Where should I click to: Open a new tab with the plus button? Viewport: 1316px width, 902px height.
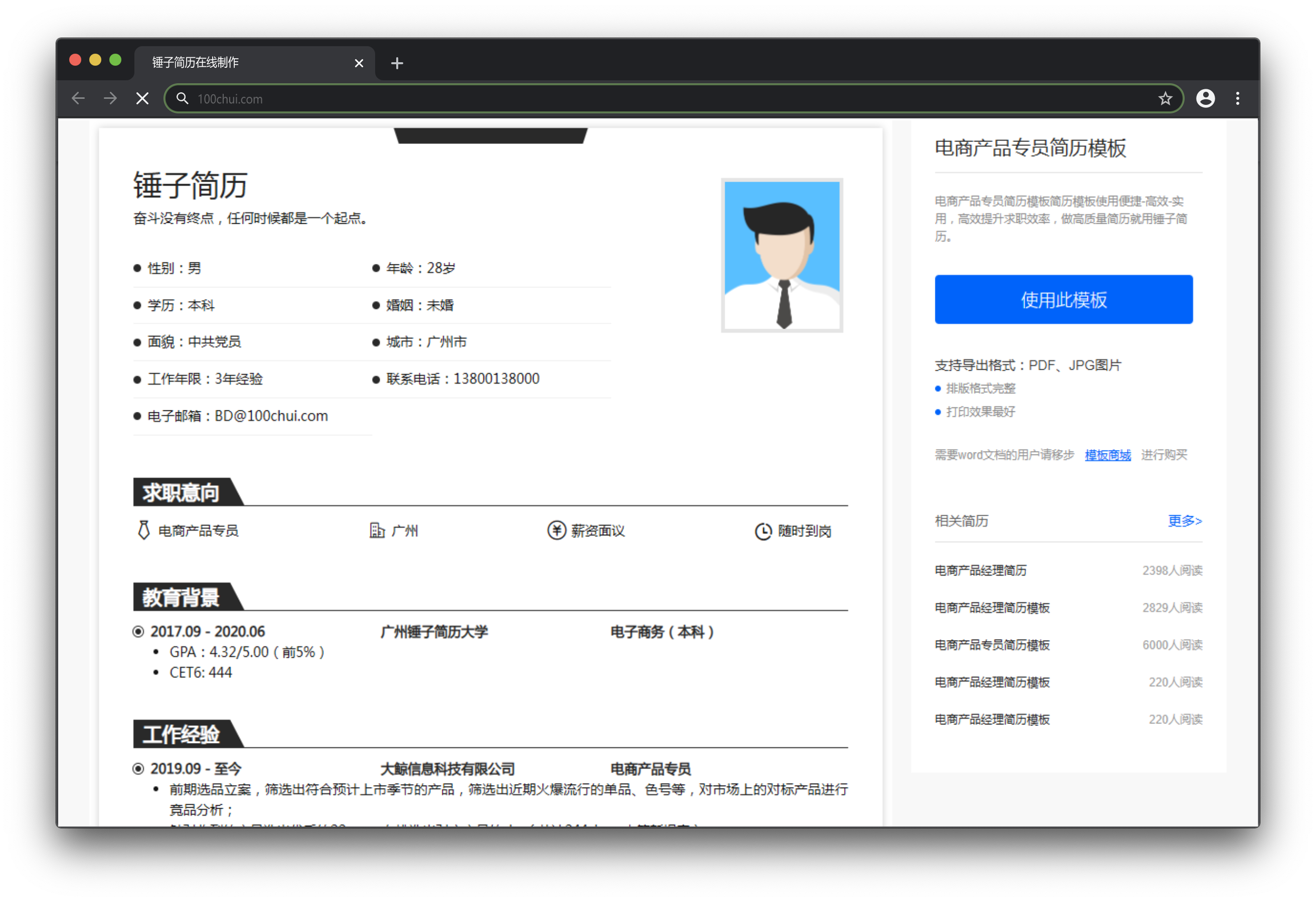[x=397, y=63]
